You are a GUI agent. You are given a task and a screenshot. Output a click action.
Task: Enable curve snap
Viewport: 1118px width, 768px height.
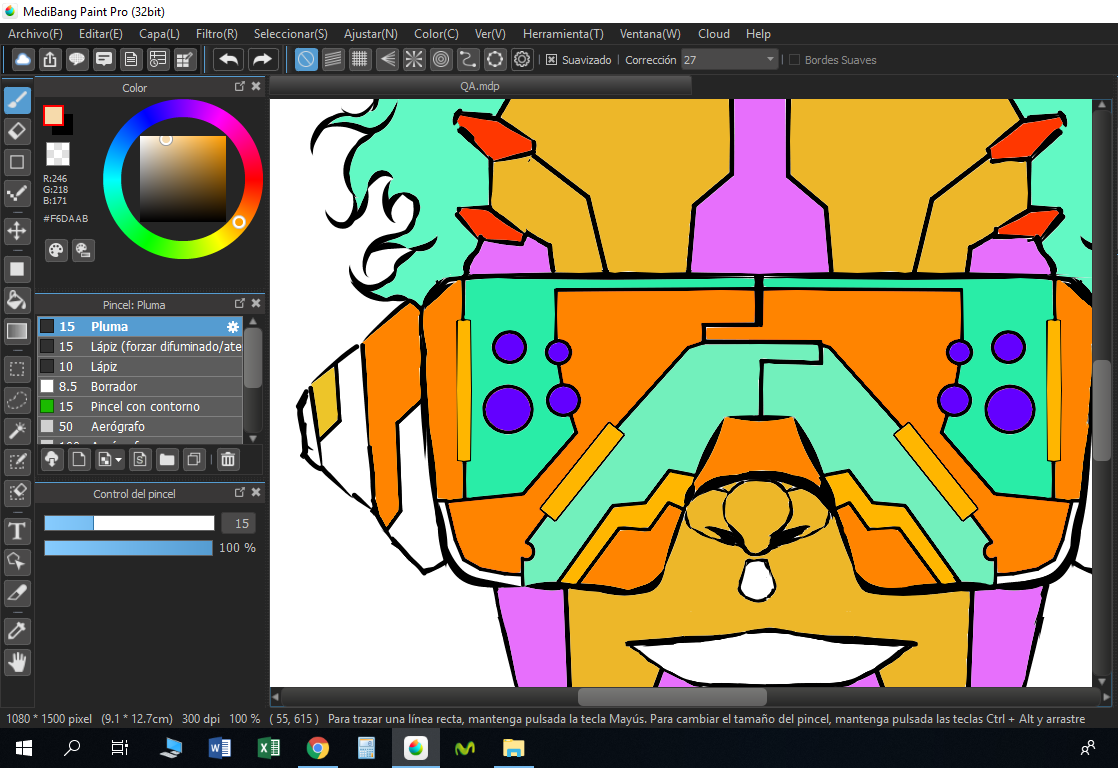(x=468, y=59)
